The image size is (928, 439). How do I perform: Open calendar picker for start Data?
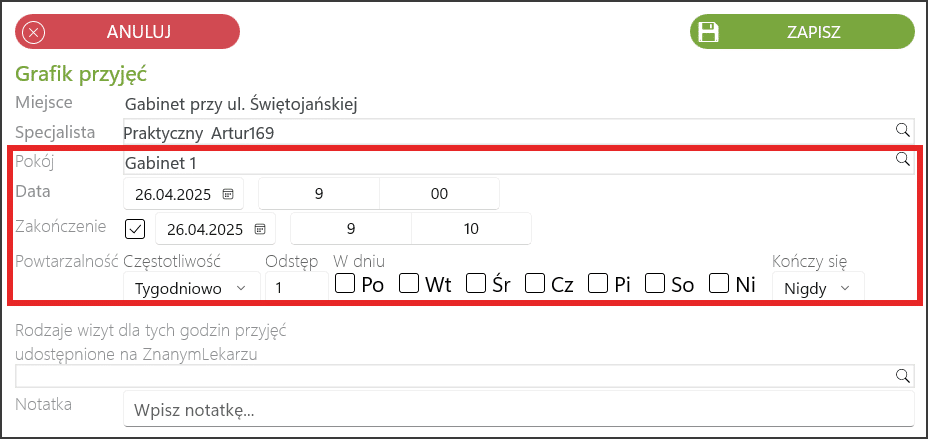[x=228, y=194]
